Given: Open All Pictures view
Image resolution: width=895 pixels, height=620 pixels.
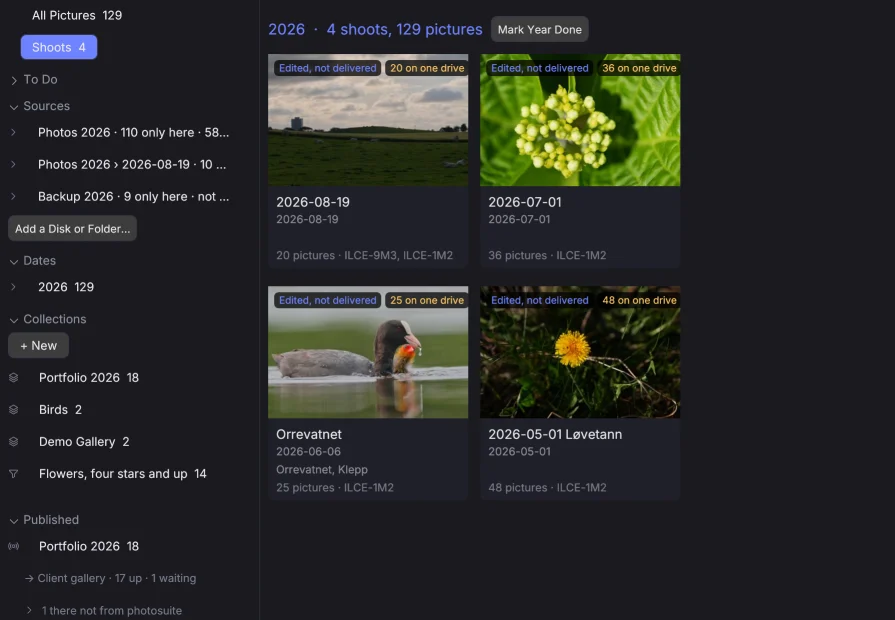Looking at the screenshot, I should point(77,15).
